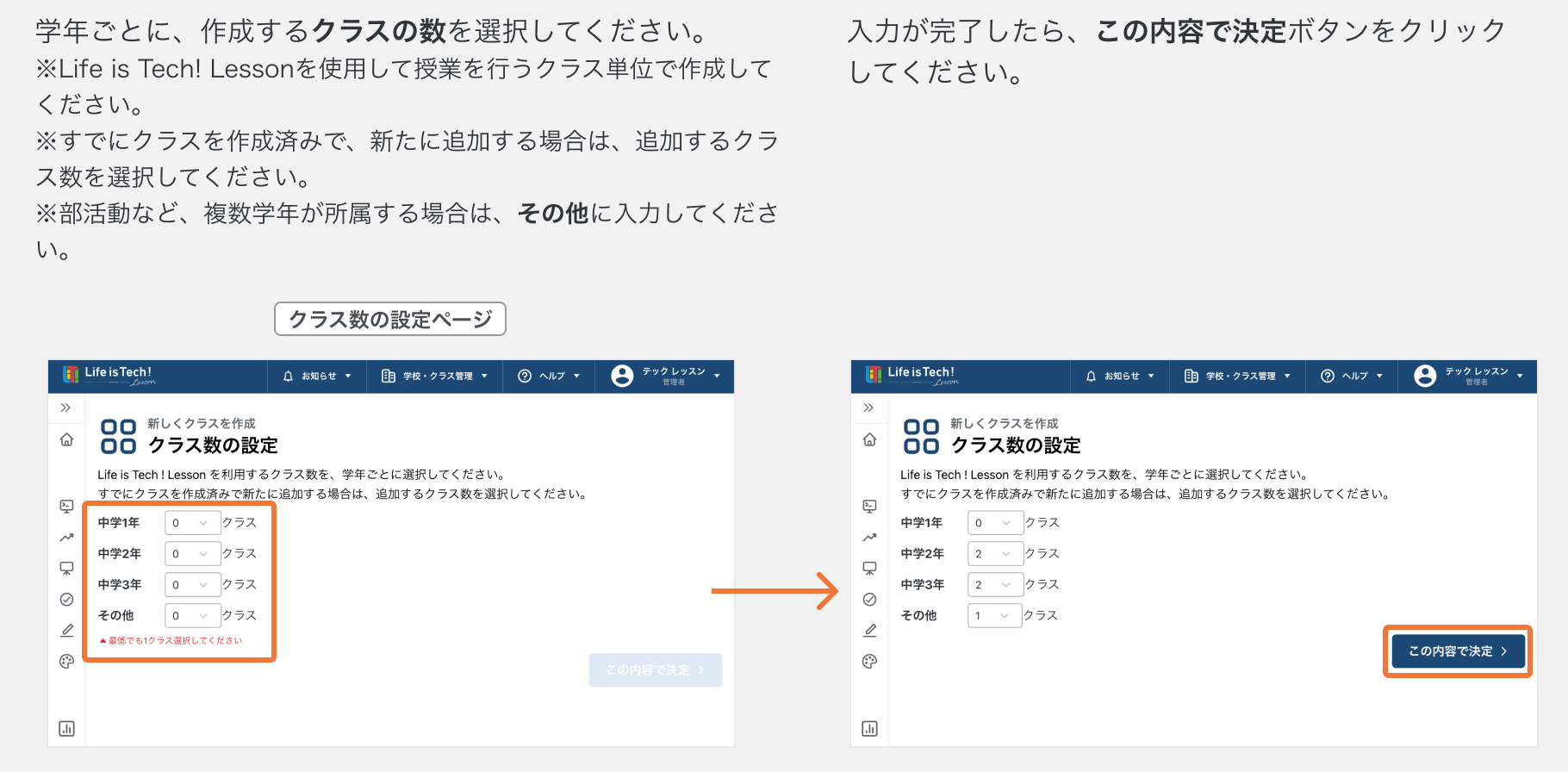
Task: Open the bar chart report icon, left screenshot
Action: click(x=66, y=728)
